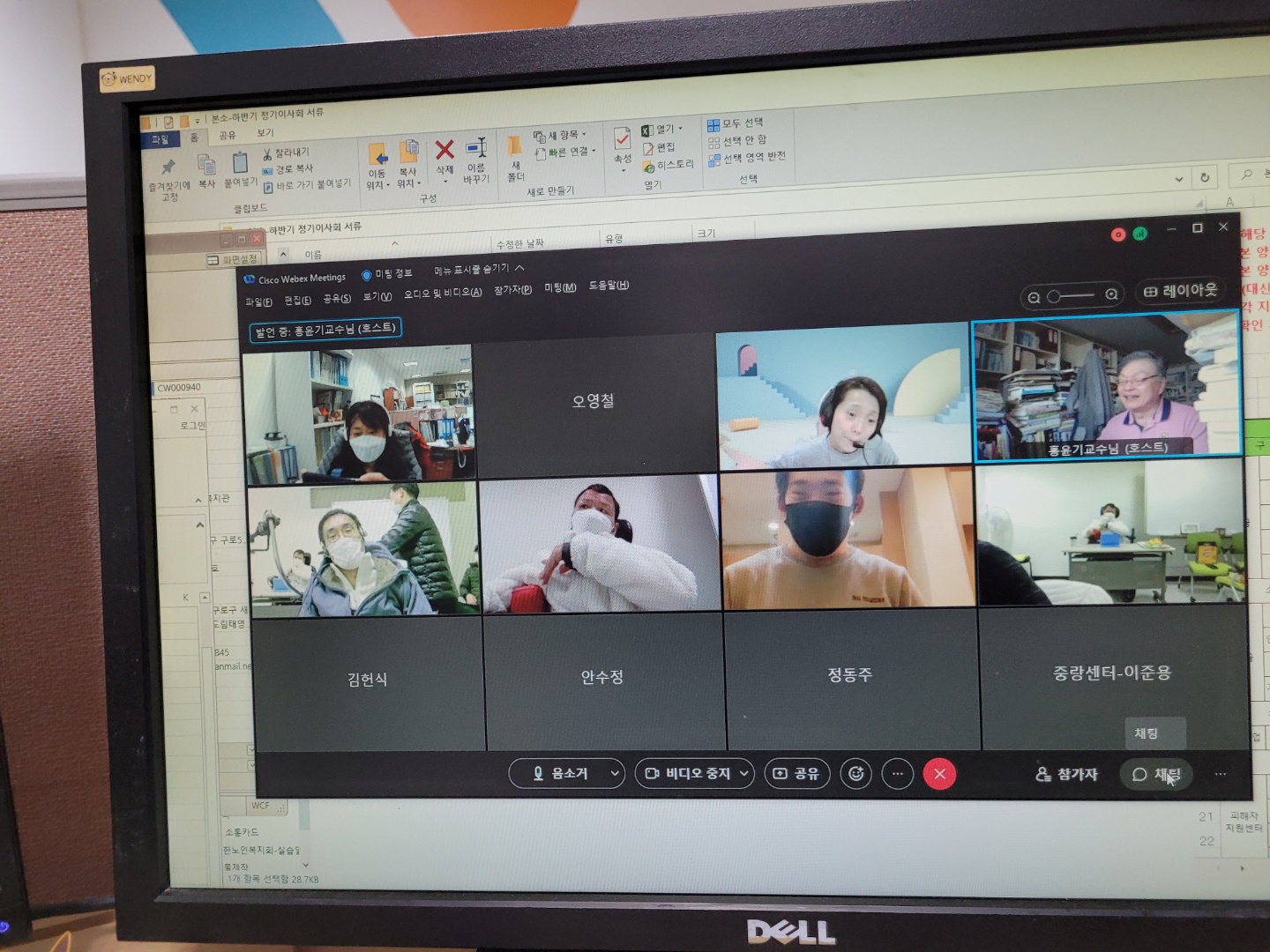The height and width of the screenshot is (952, 1270).
Task: Open the video options arrow beside 비디오 중지
Action: click(744, 773)
